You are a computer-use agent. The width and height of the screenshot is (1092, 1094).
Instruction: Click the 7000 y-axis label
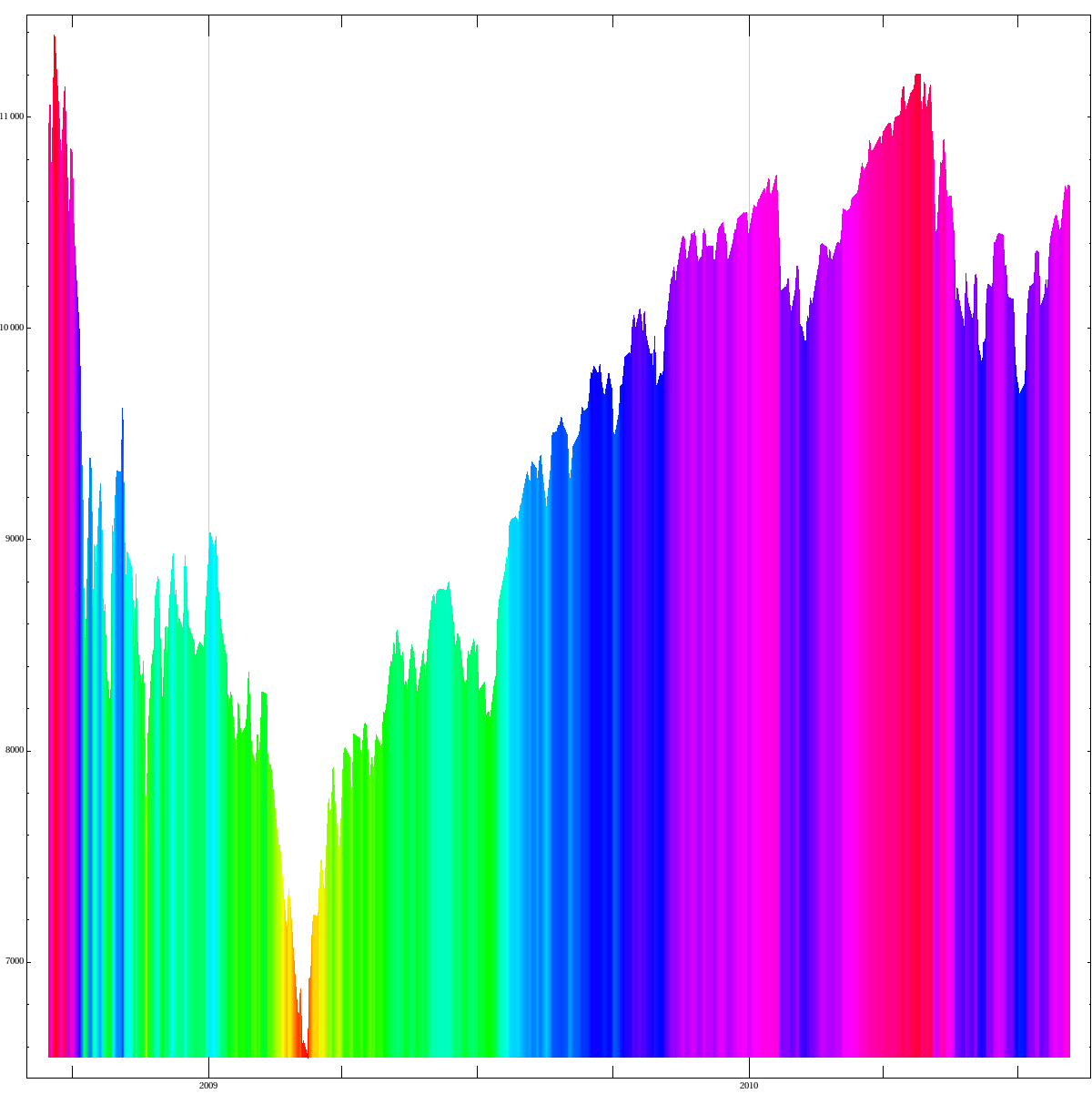pyautogui.click(x=15, y=962)
